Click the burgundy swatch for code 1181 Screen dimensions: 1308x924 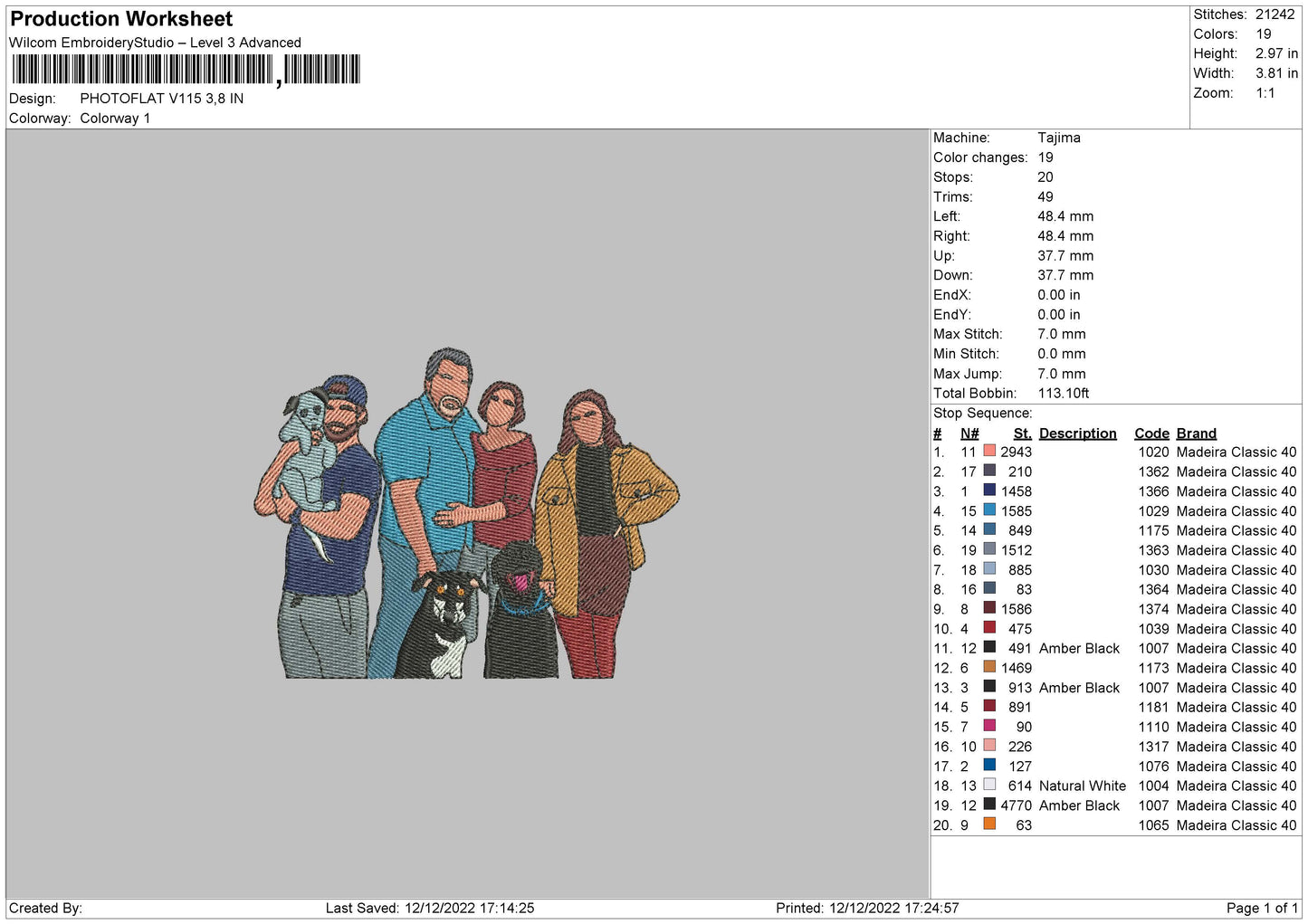click(x=989, y=707)
